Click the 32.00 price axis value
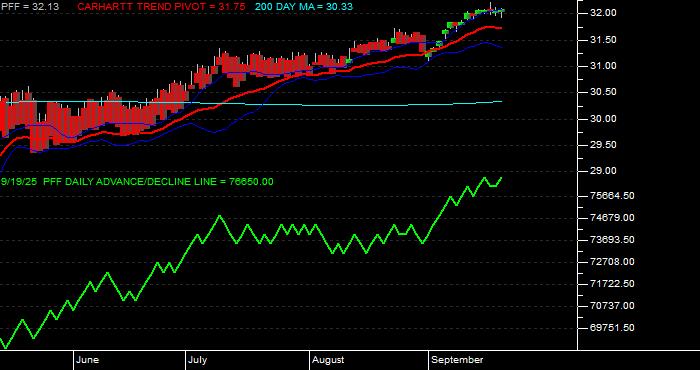The image size is (700, 370). [604, 13]
